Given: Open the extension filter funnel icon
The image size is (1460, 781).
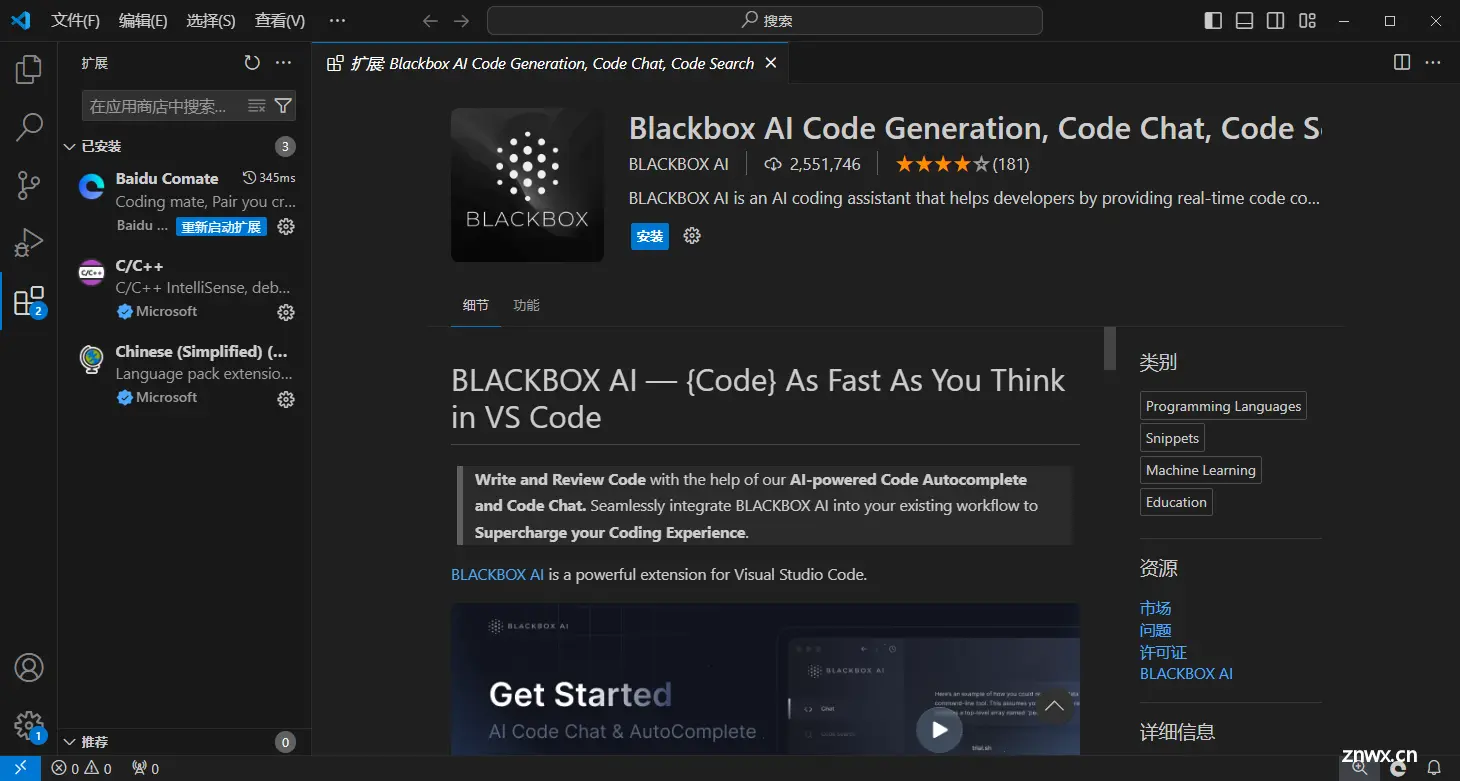Looking at the screenshot, I should (x=283, y=106).
